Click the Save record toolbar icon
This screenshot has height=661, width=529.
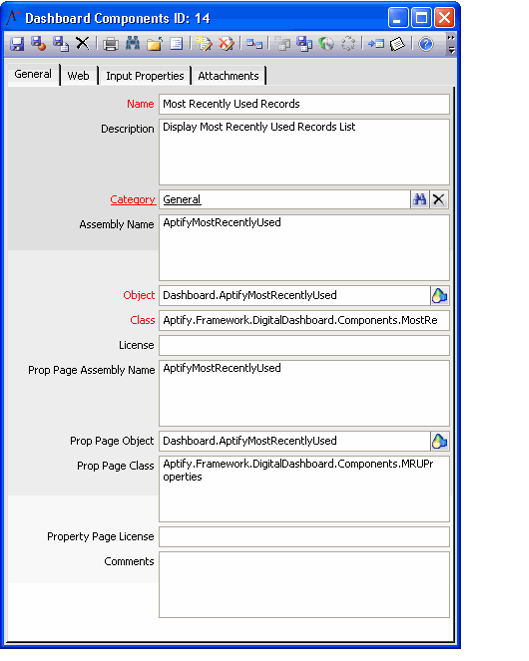(17, 43)
